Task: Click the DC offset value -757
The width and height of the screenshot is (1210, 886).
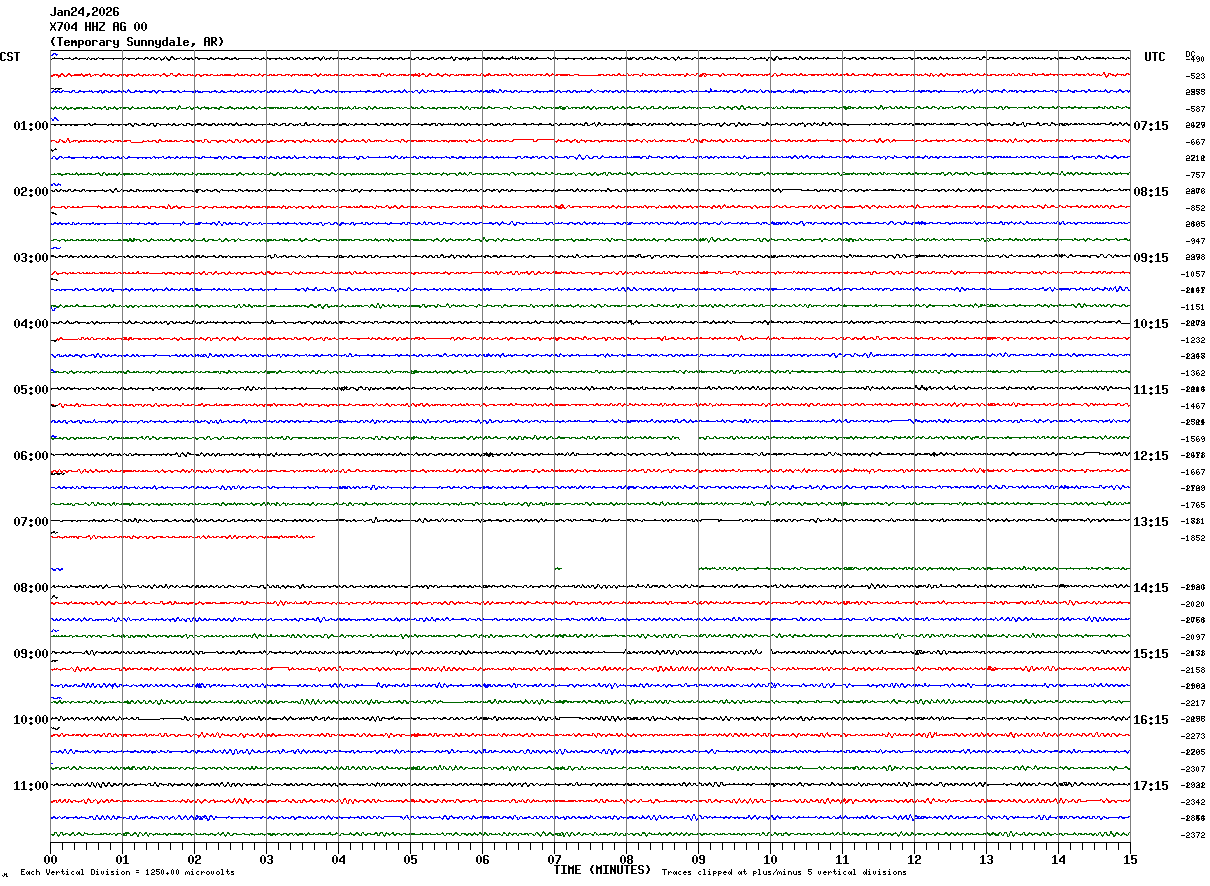Action: (x=1194, y=175)
